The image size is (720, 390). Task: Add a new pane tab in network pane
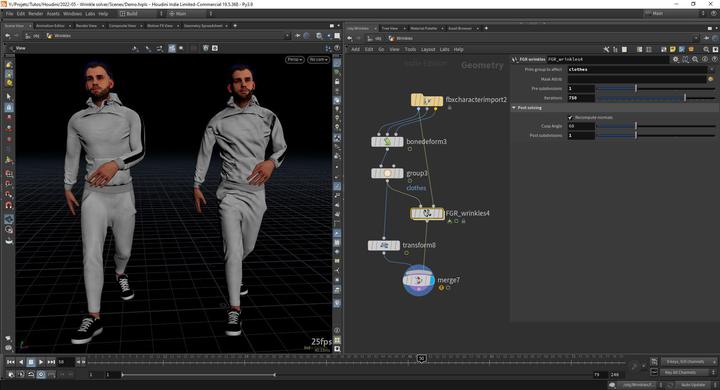pos(486,28)
